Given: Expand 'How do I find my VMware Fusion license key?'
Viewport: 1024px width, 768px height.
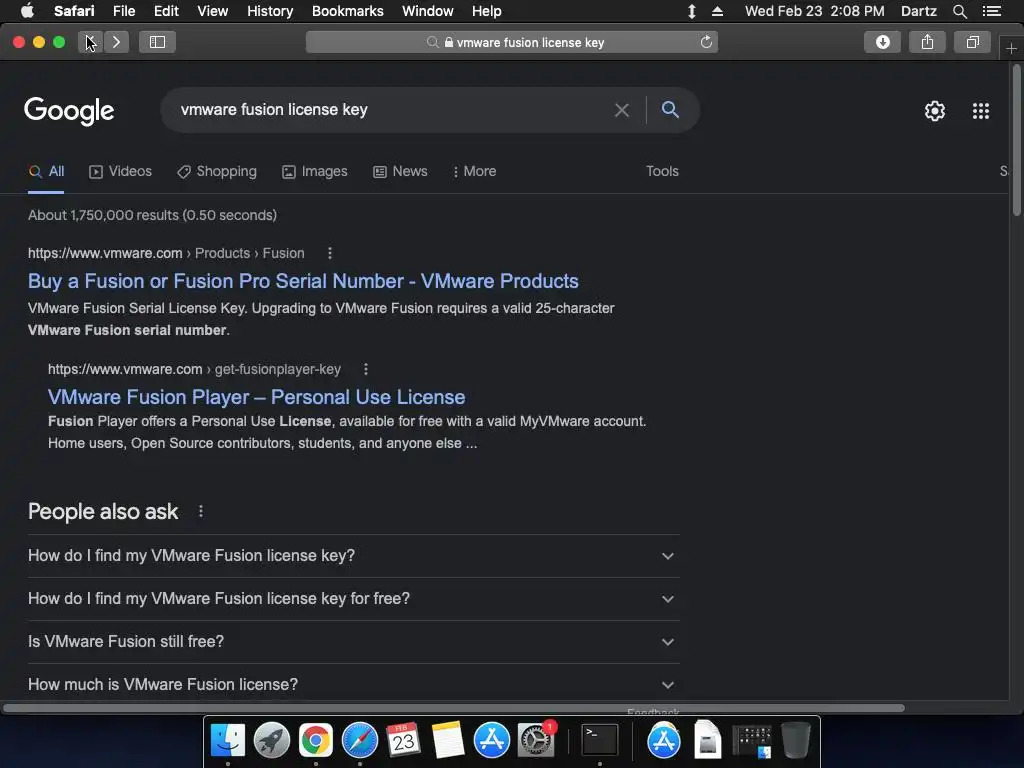Looking at the screenshot, I should tap(353, 556).
